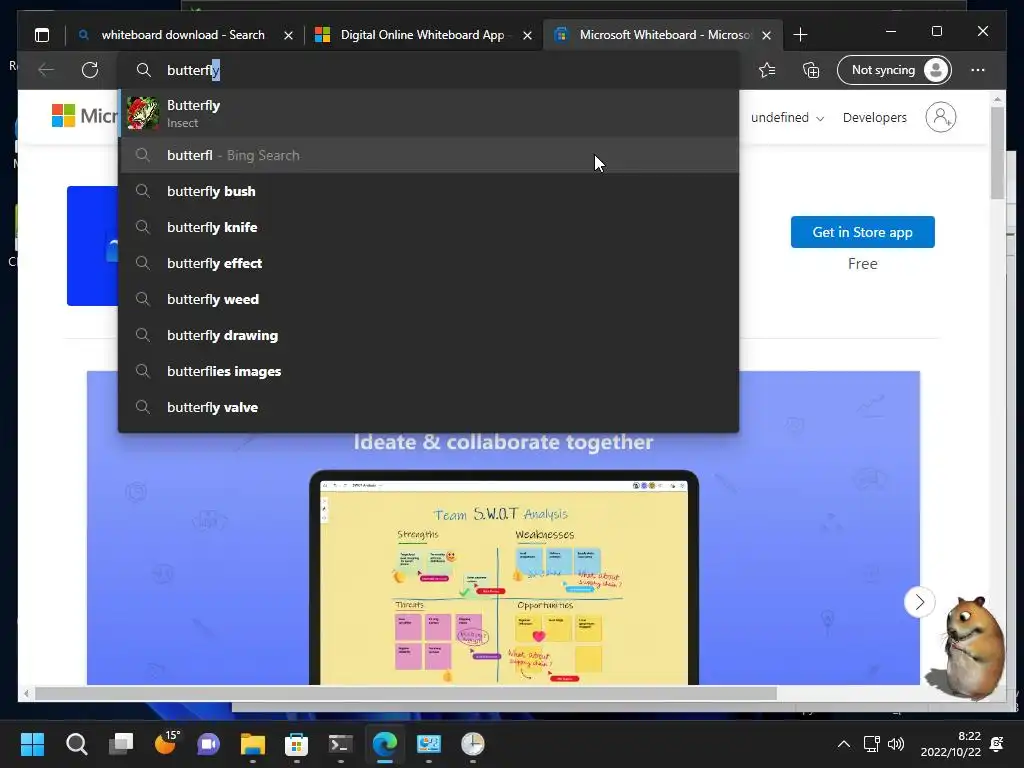Choose butterfly effect suggestion

pyautogui.click(x=428, y=263)
